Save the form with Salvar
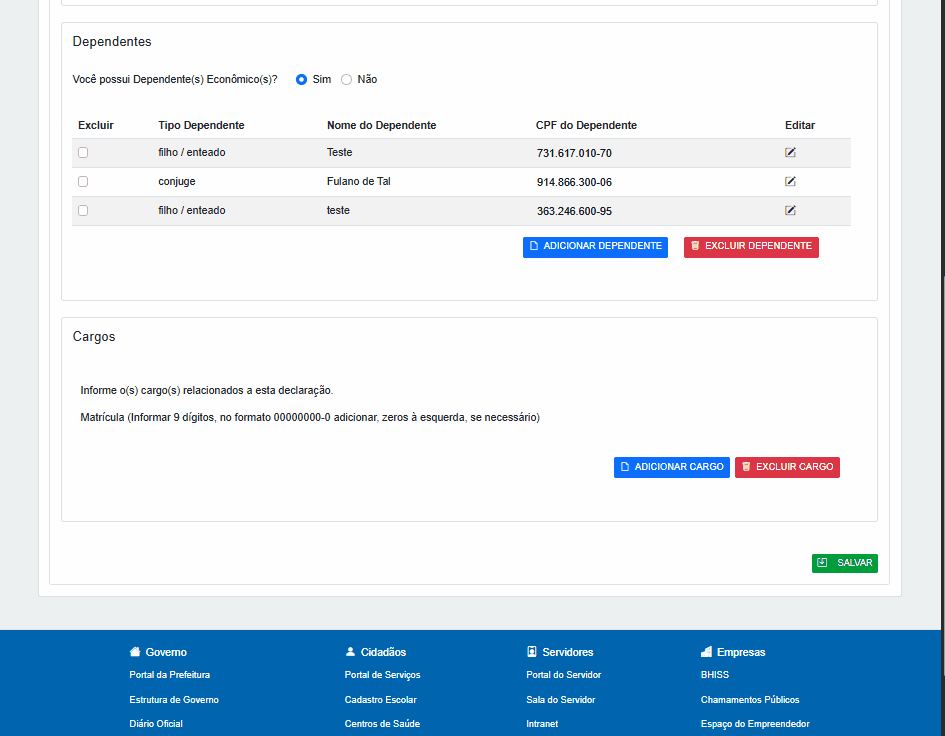945x736 pixels. click(x=844, y=563)
